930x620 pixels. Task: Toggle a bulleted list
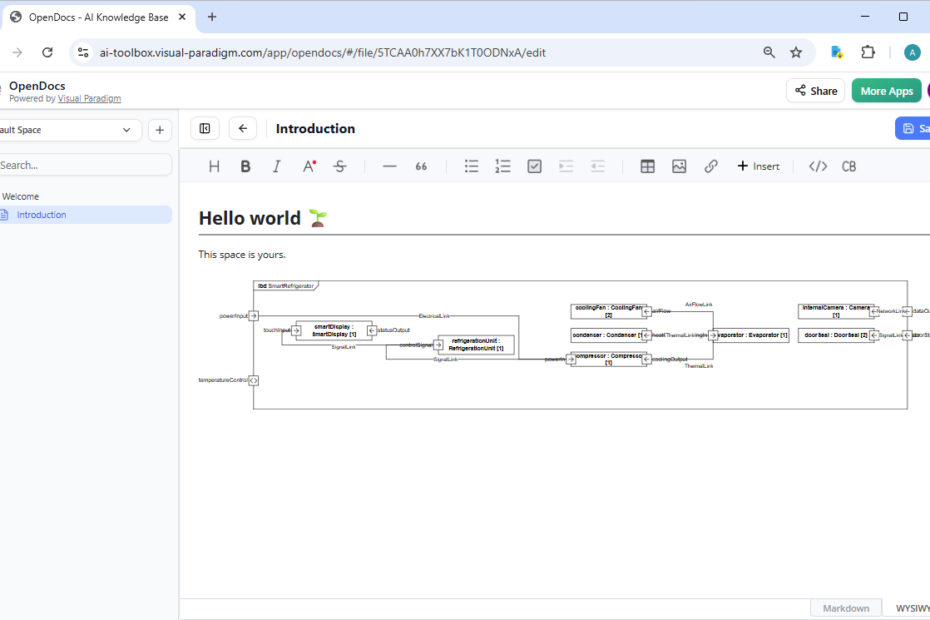pos(471,166)
